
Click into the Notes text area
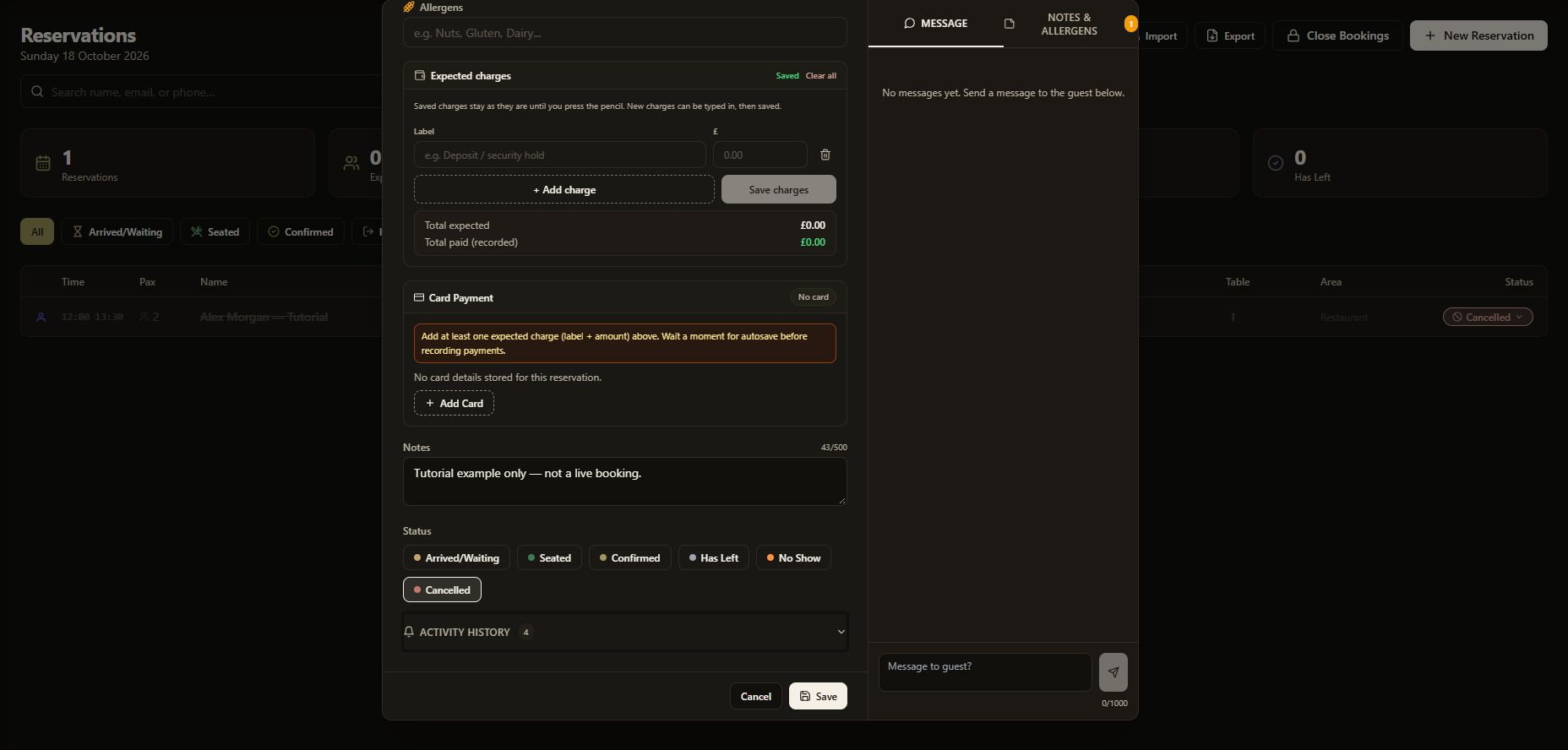coord(625,481)
